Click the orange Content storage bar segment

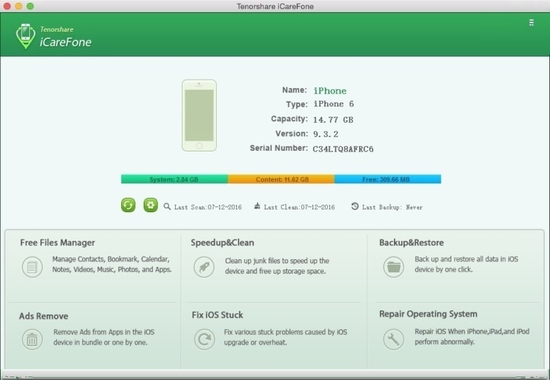coord(281,179)
